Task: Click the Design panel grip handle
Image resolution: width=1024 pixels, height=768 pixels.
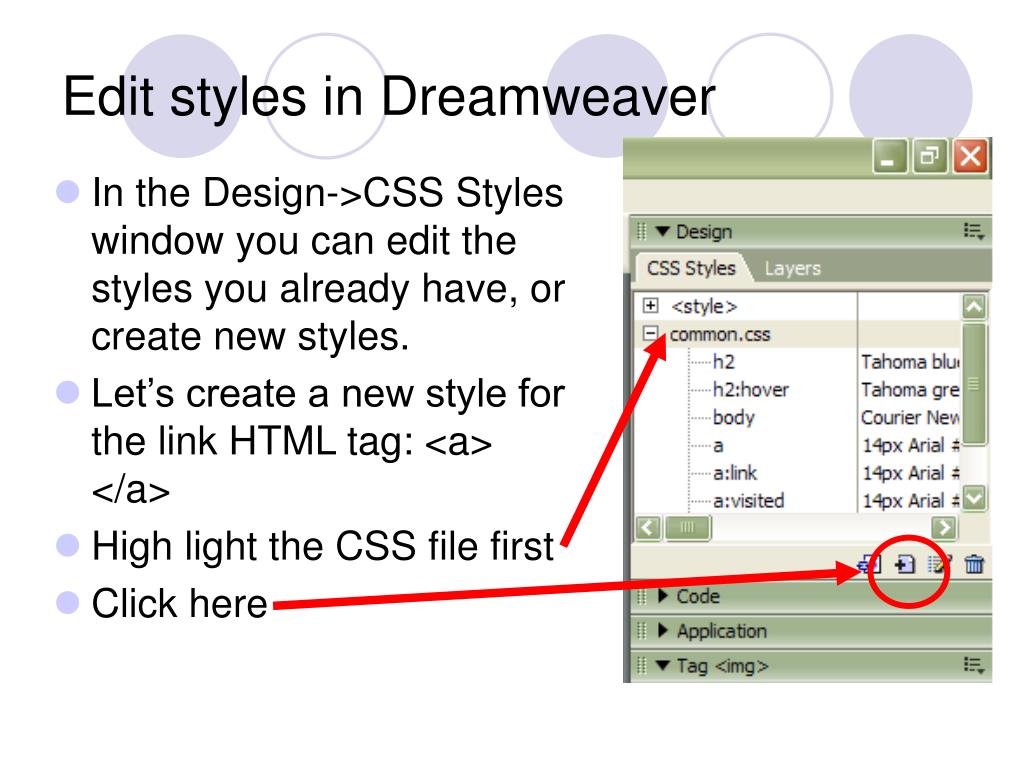Action: [641, 231]
